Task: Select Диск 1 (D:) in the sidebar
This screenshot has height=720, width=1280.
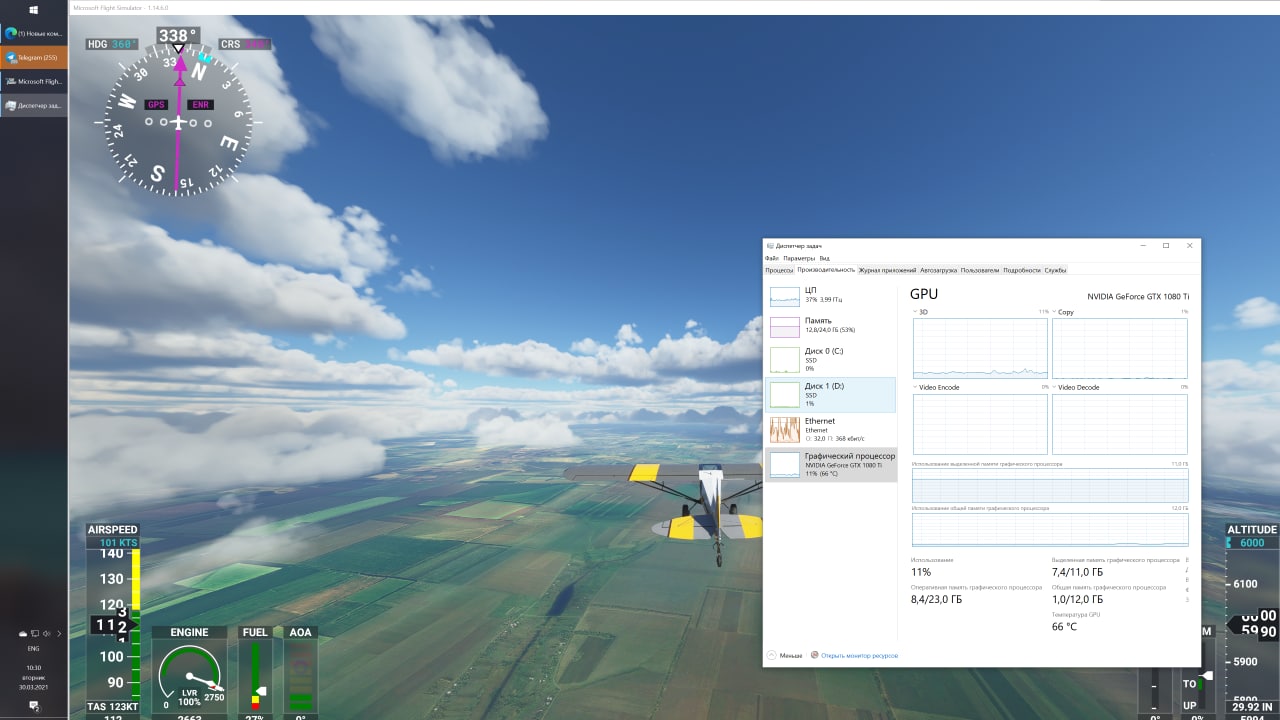Action: pos(831,395)
